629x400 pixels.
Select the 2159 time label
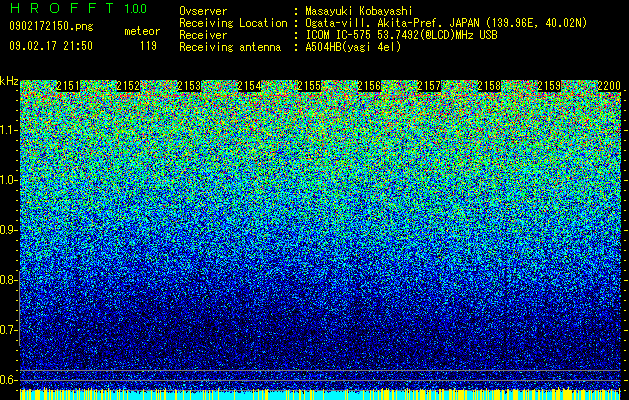549,86
